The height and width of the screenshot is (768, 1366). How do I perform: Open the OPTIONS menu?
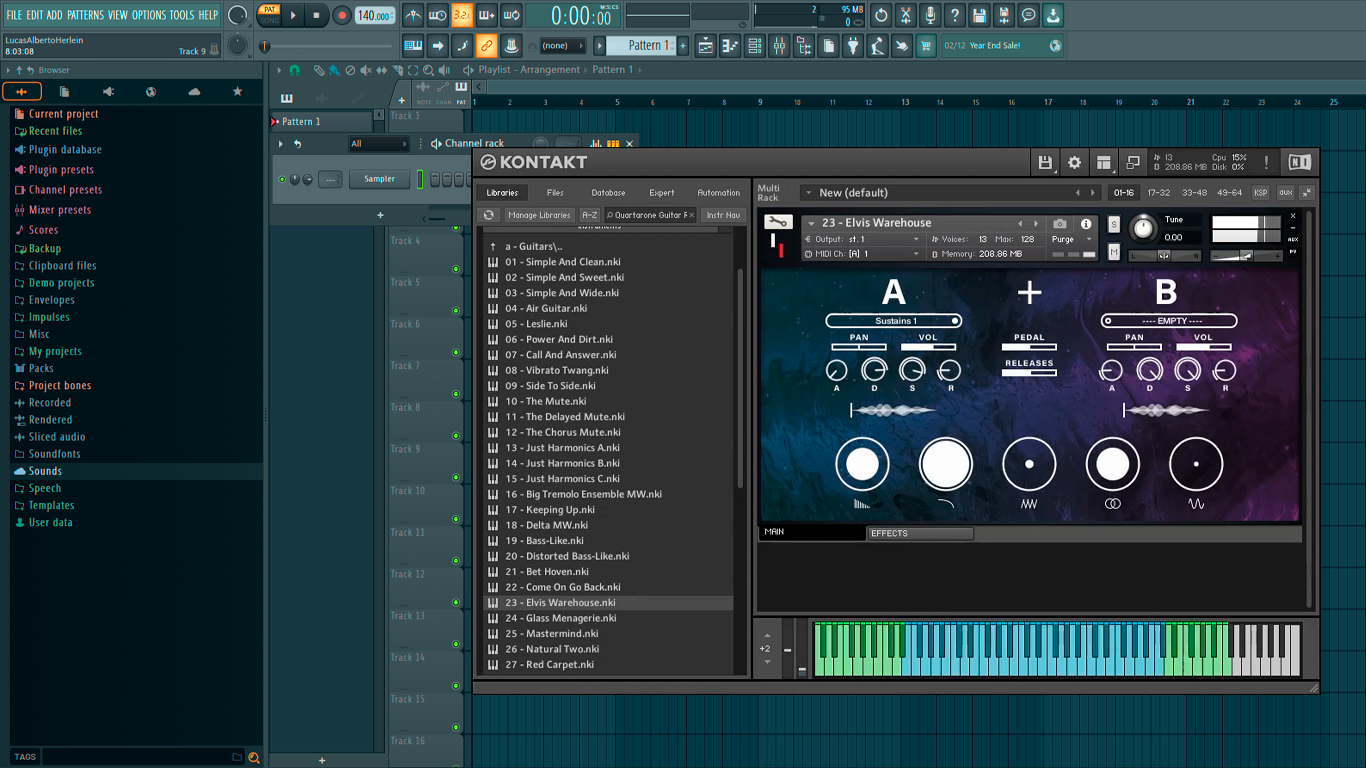tap(149, 15)
